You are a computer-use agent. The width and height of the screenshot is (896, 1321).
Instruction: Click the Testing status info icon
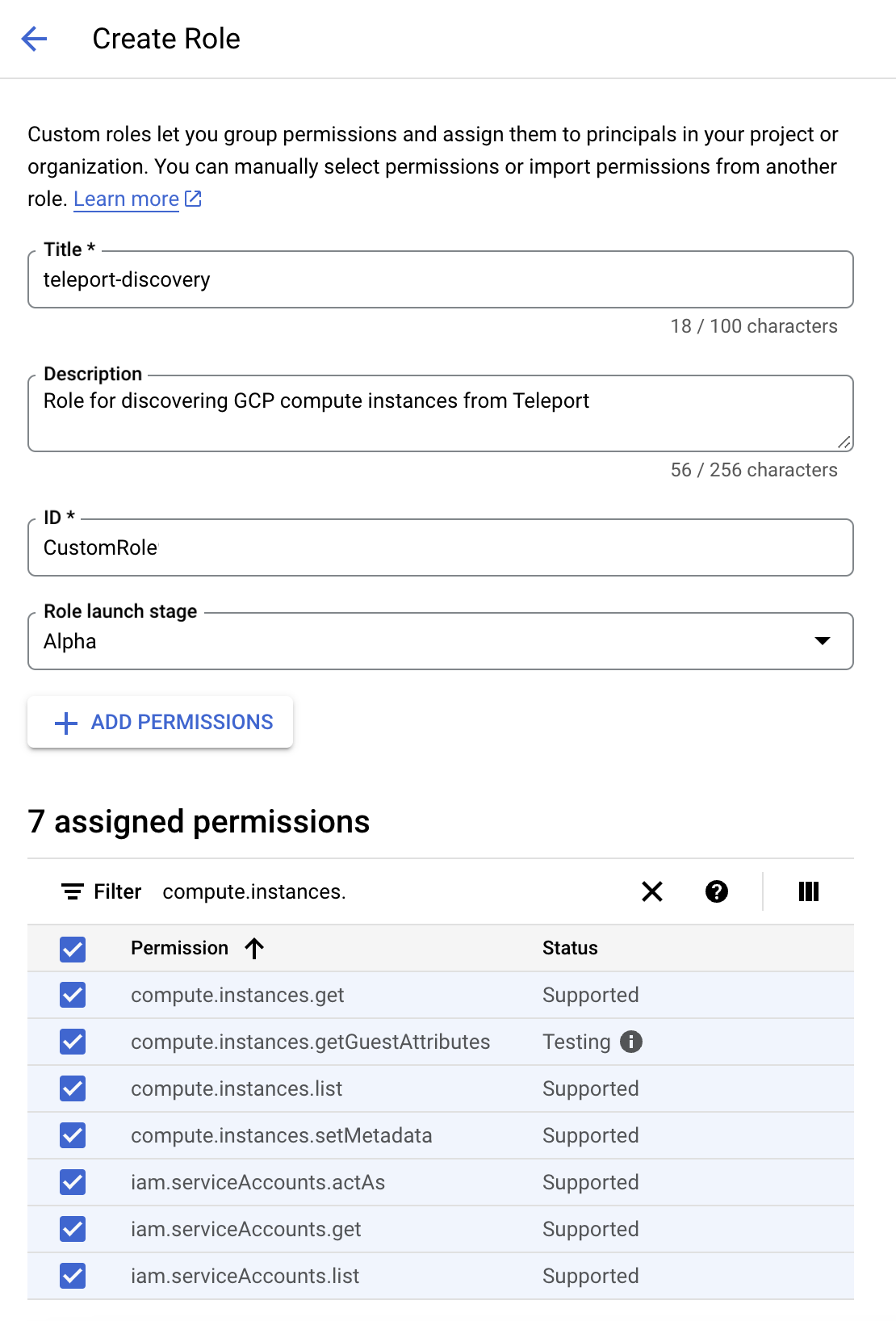(631, 1042)
